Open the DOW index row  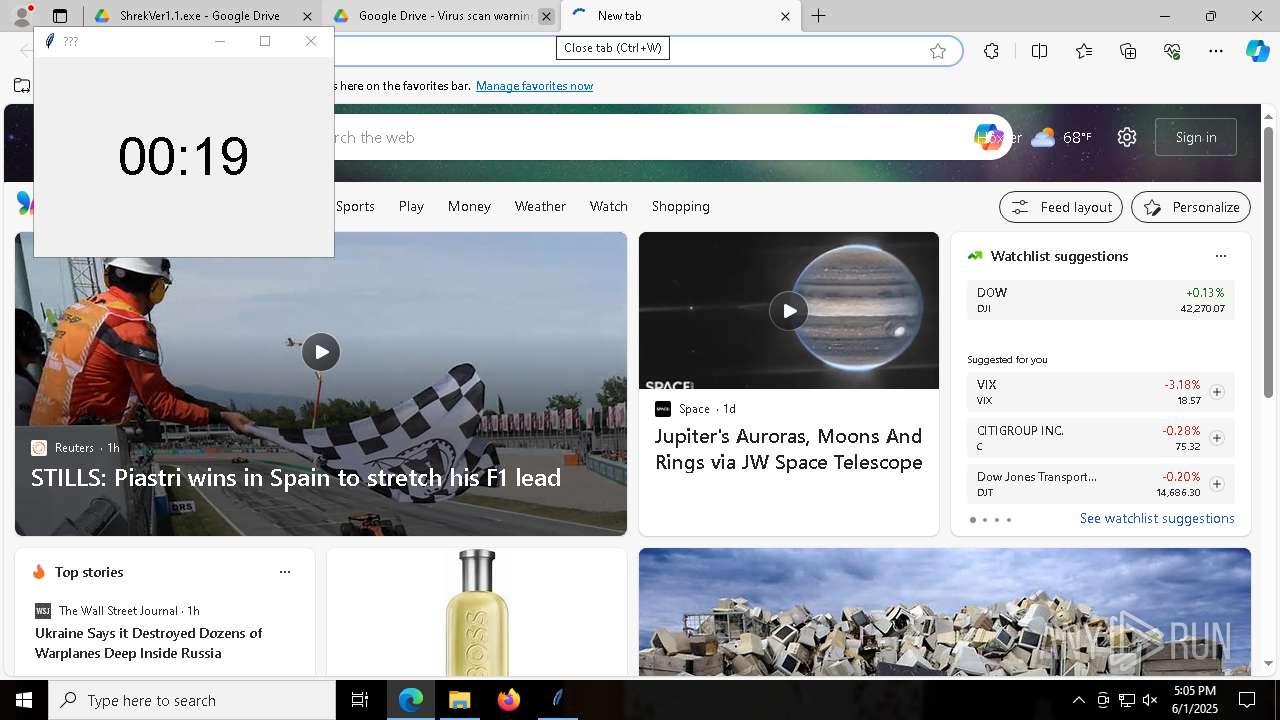(x=1101, y=300)
